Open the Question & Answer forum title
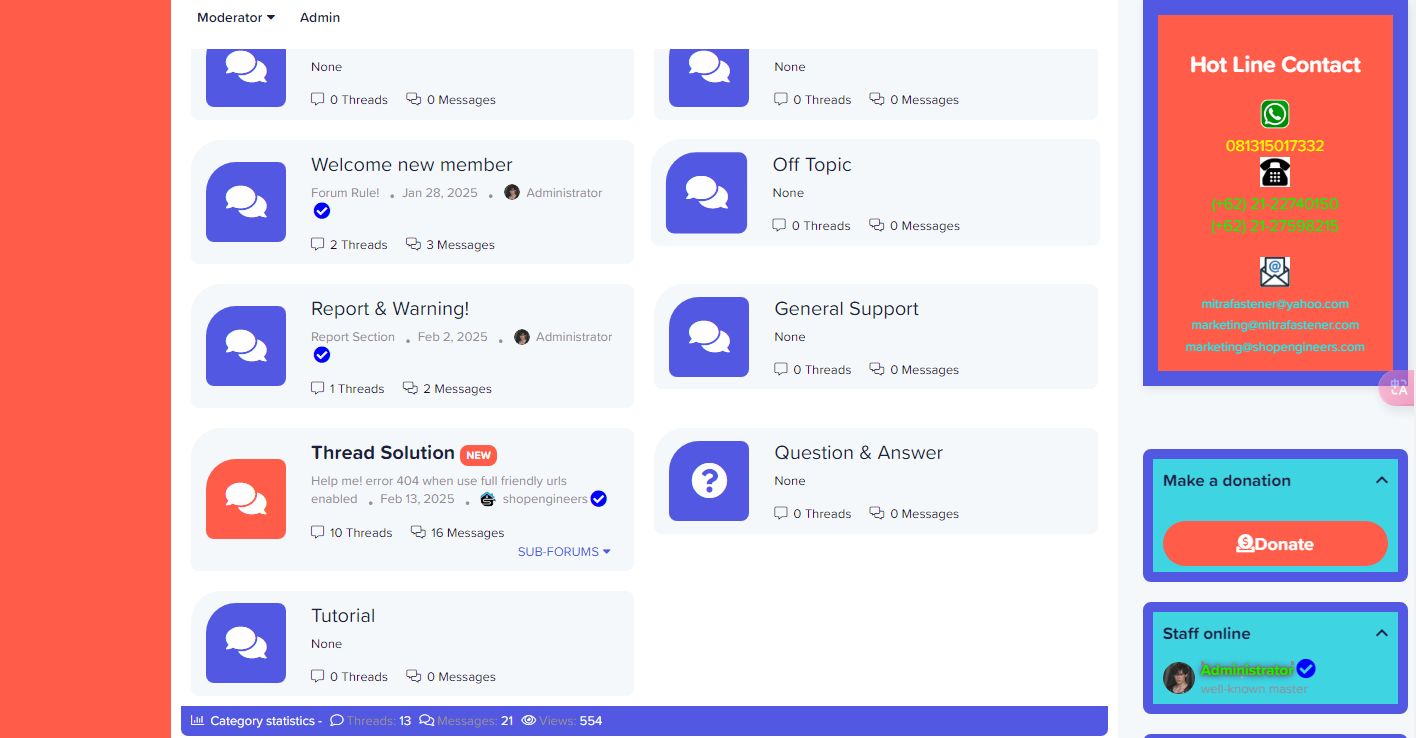Screen dimensions: 1416x738 (x=859, y=453)
